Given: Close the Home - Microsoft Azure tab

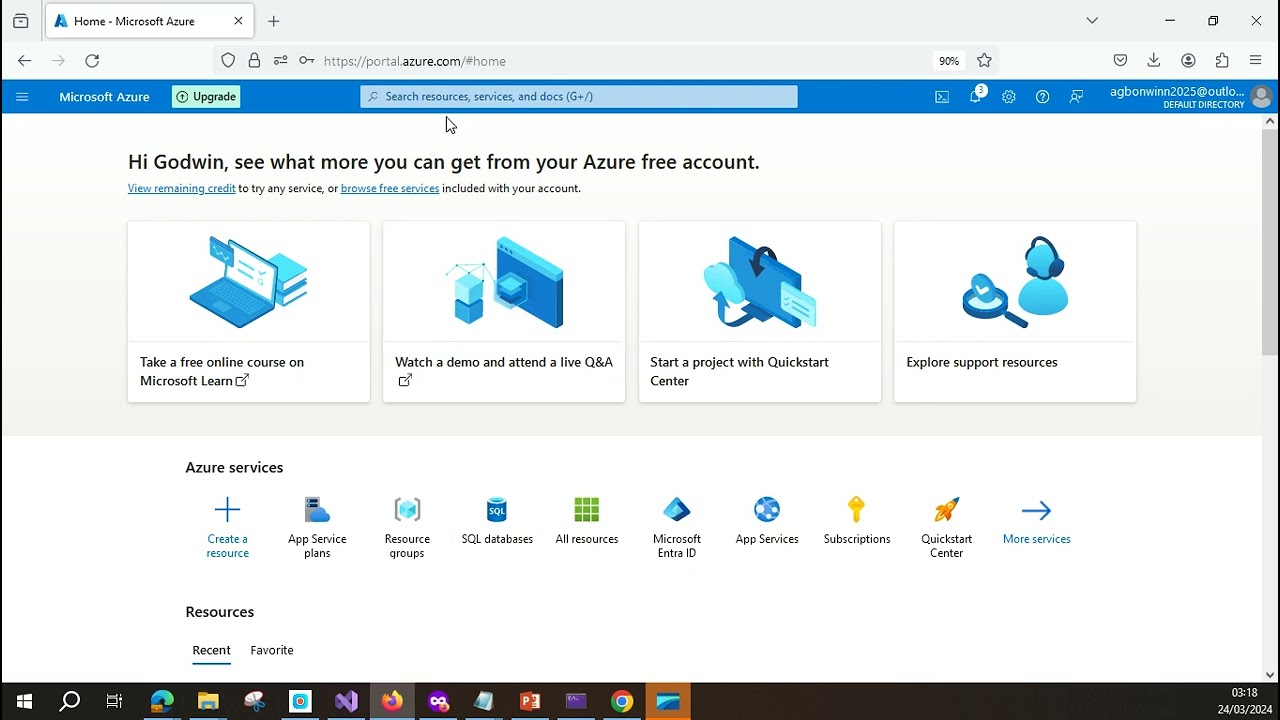Looking at the screenshot, I should [x=238, y=21].
